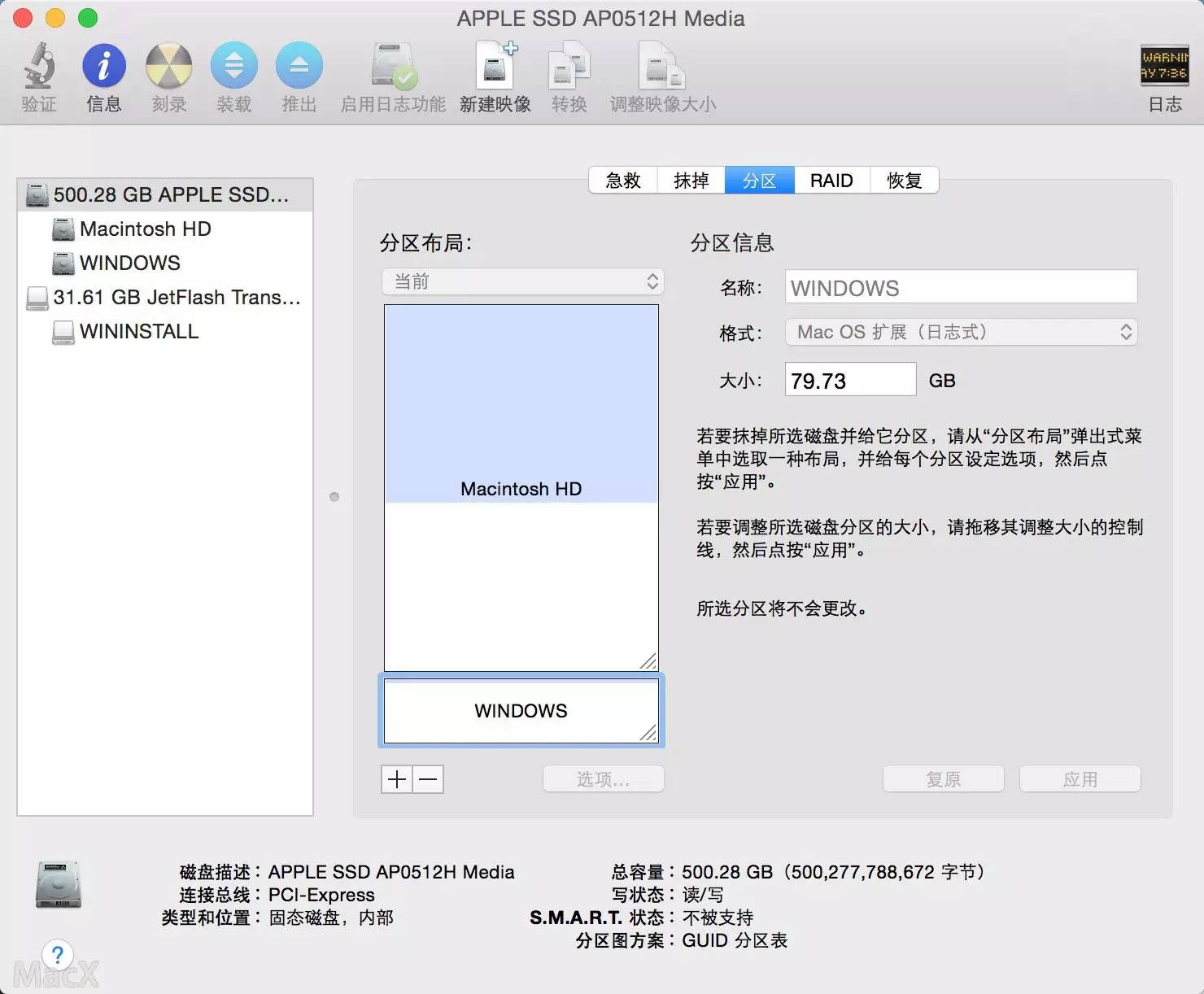The image size is (1204, 994).
Task: Click the plus button to add partition
Action: pos(397,779)
